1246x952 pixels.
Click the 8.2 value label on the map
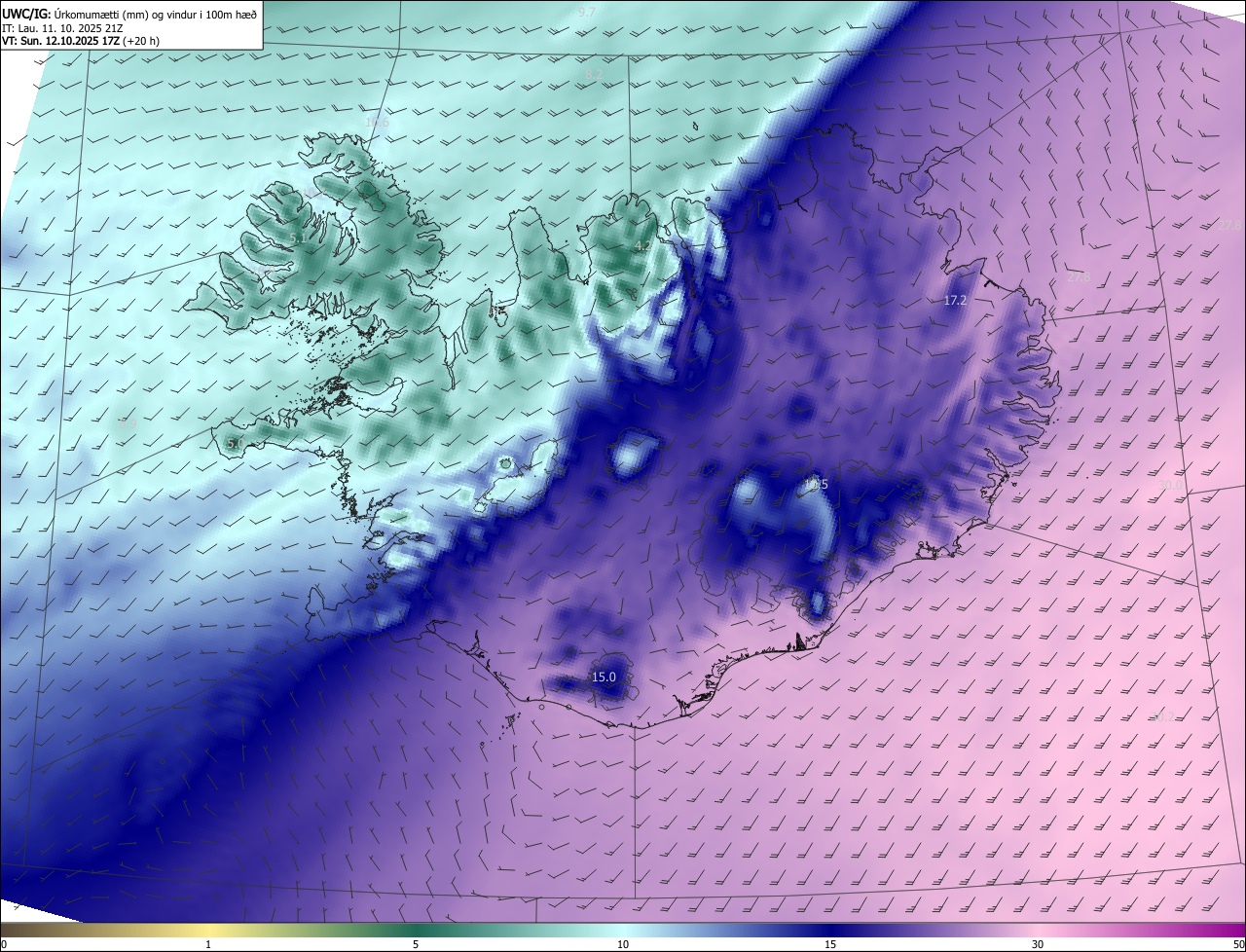pyautogui.click(x=595, y=74)
